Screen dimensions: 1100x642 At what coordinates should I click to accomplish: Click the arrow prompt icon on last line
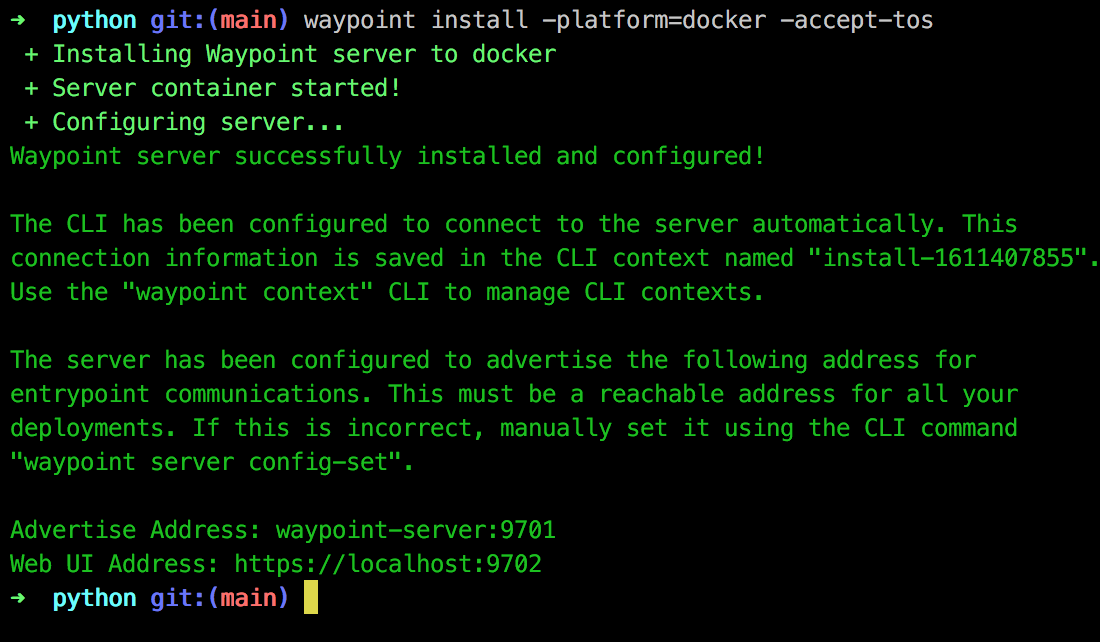pyautogui.click(x=18, y=598)
